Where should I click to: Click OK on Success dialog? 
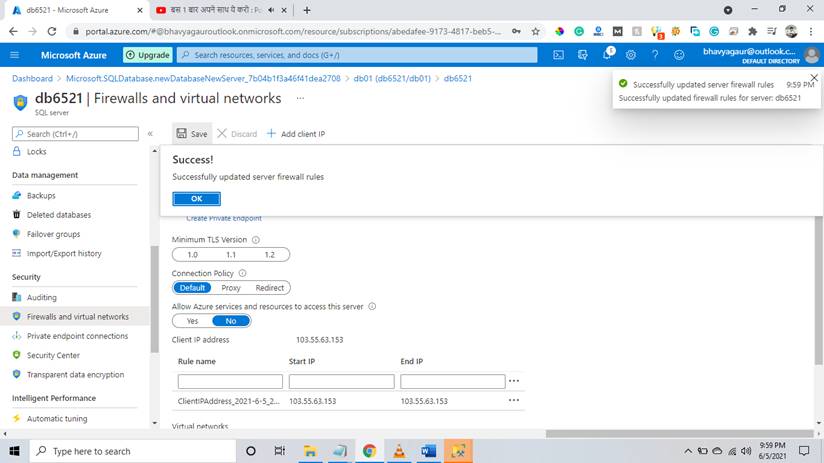[197, 199]
